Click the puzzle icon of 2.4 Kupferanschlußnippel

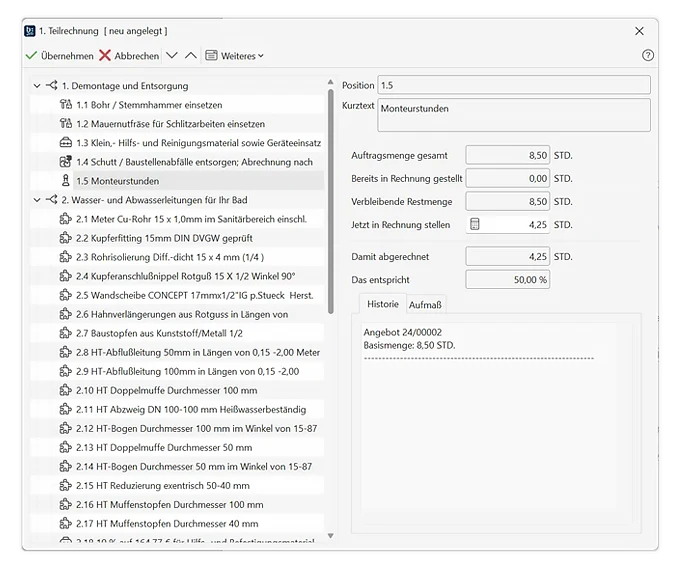coord(65,276)
